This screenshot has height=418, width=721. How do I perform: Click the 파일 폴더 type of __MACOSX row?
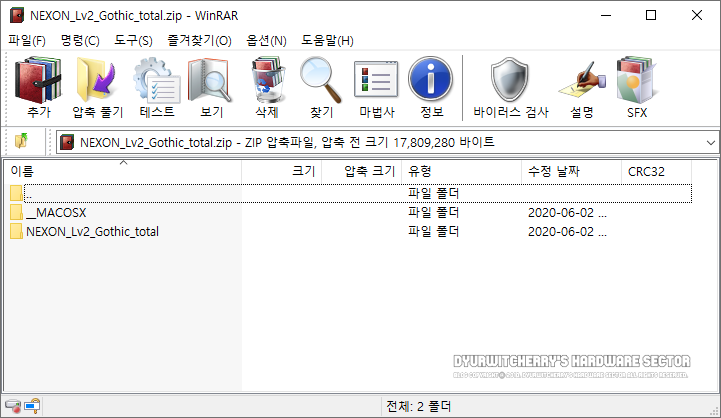point(434,212)
